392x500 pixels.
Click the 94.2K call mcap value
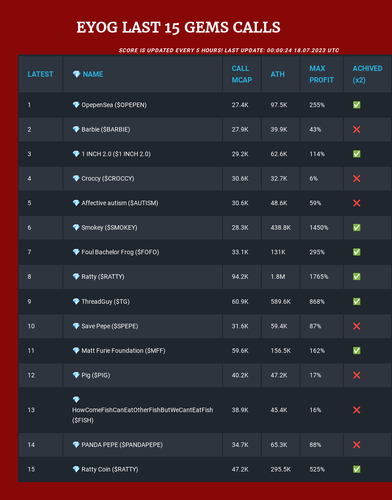(x=240, y=277)
